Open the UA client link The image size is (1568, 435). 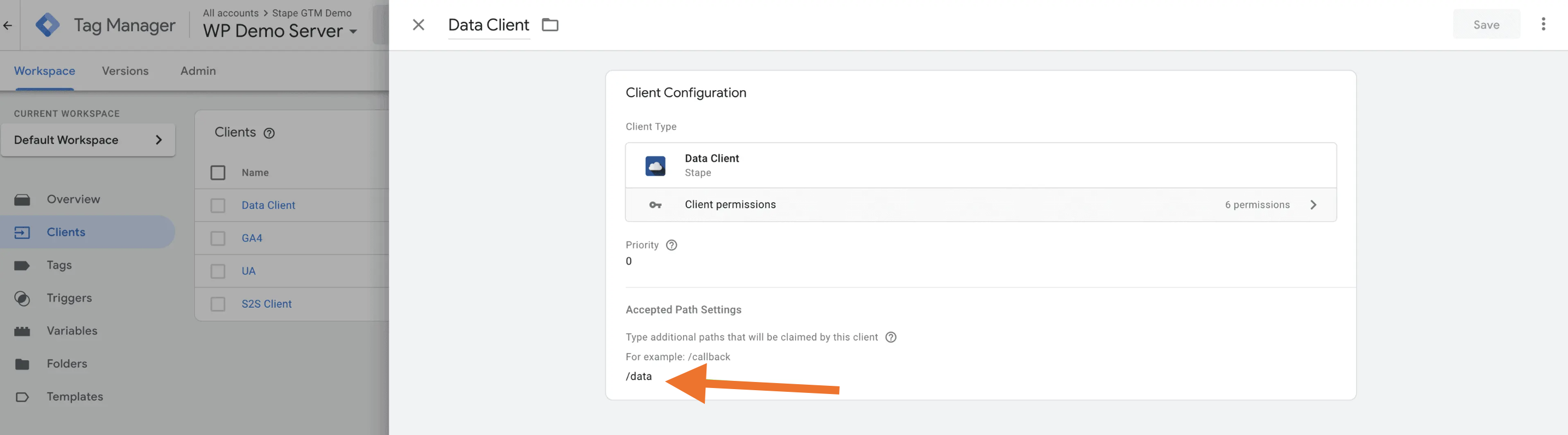click(x=248, y=271)
